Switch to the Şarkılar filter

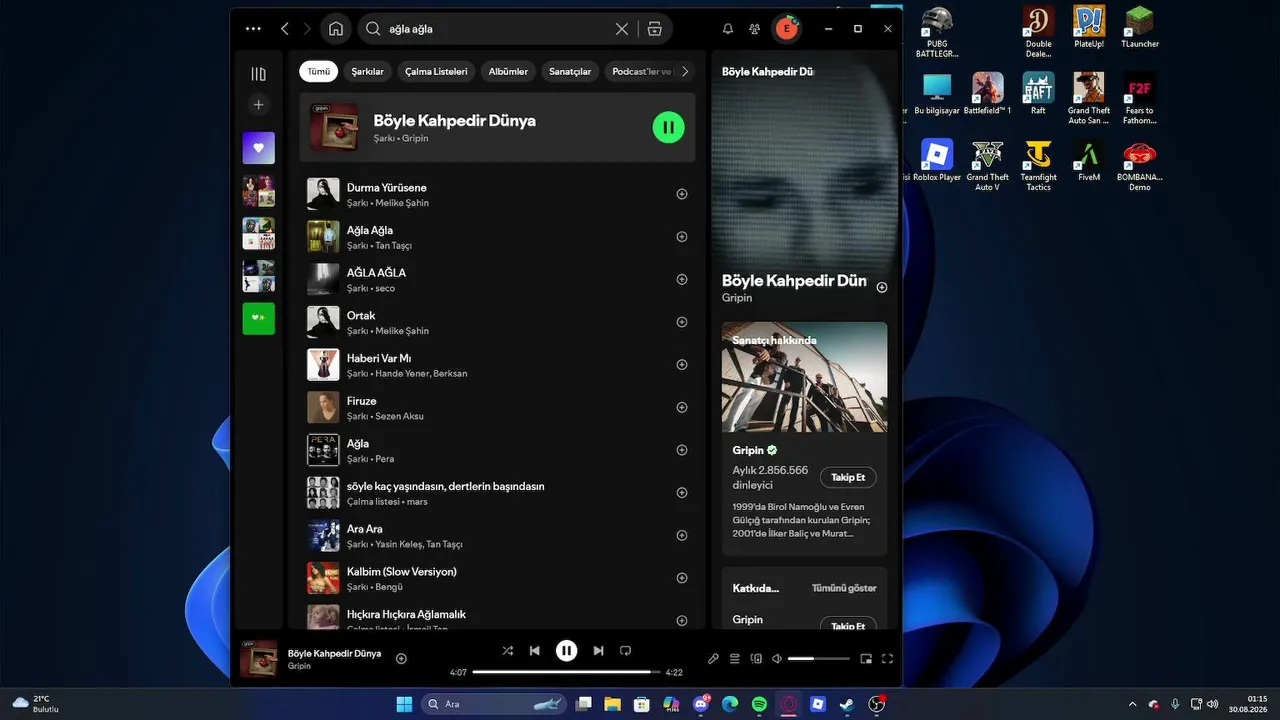tap(367, 71)
